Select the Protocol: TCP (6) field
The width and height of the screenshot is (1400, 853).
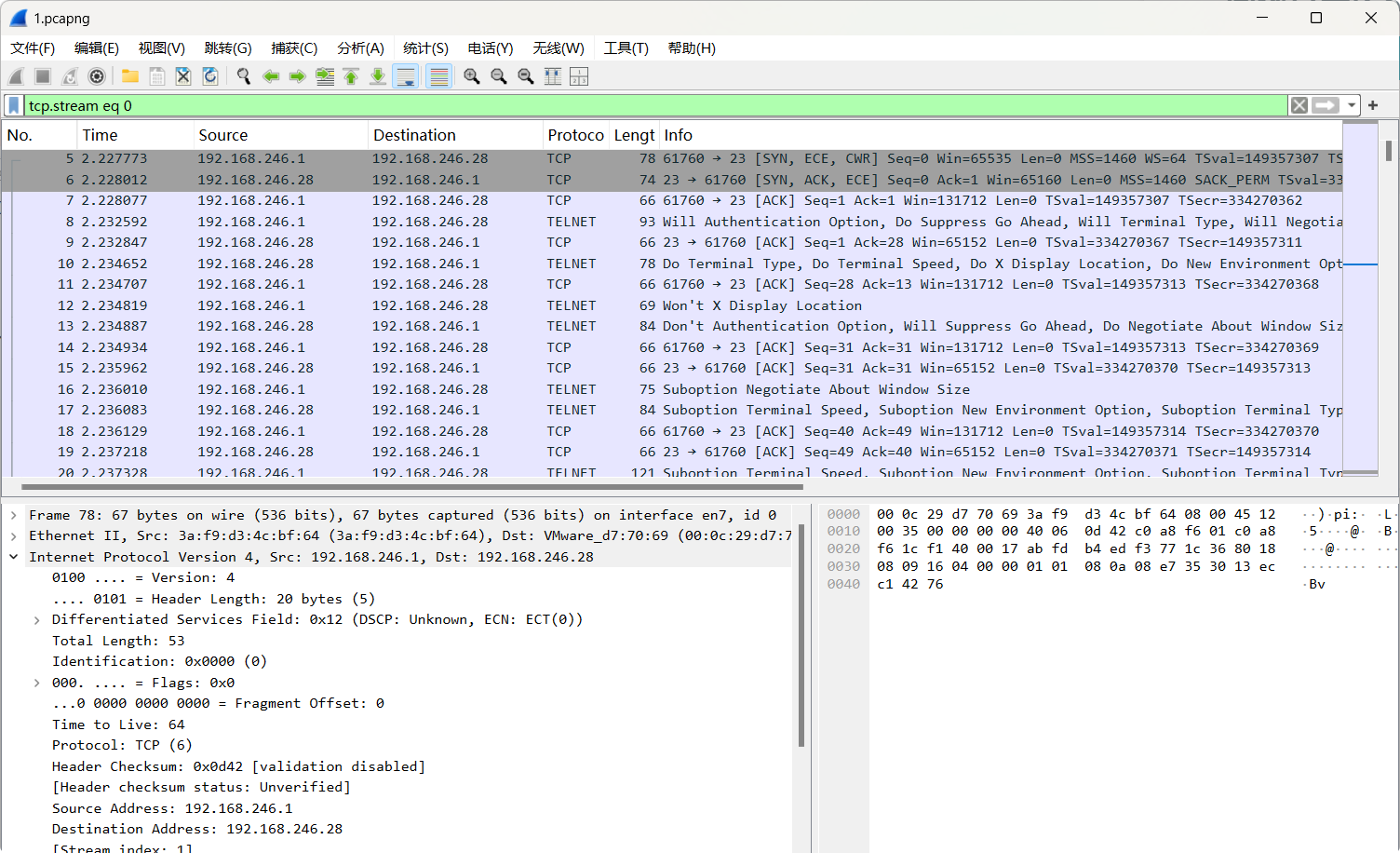click(x=122, y=745)
